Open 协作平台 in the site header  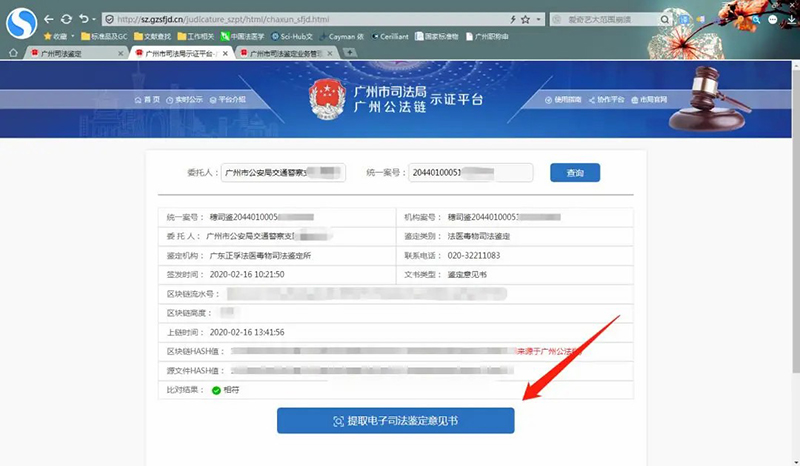point(607,100)
